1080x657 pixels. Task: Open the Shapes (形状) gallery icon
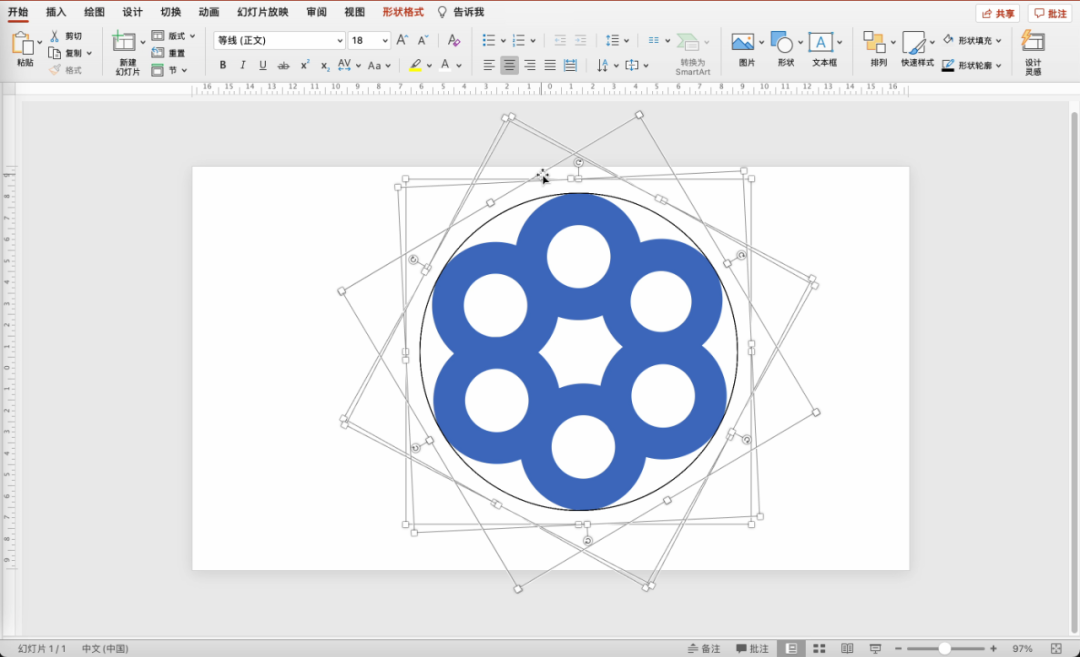(782, 42)
